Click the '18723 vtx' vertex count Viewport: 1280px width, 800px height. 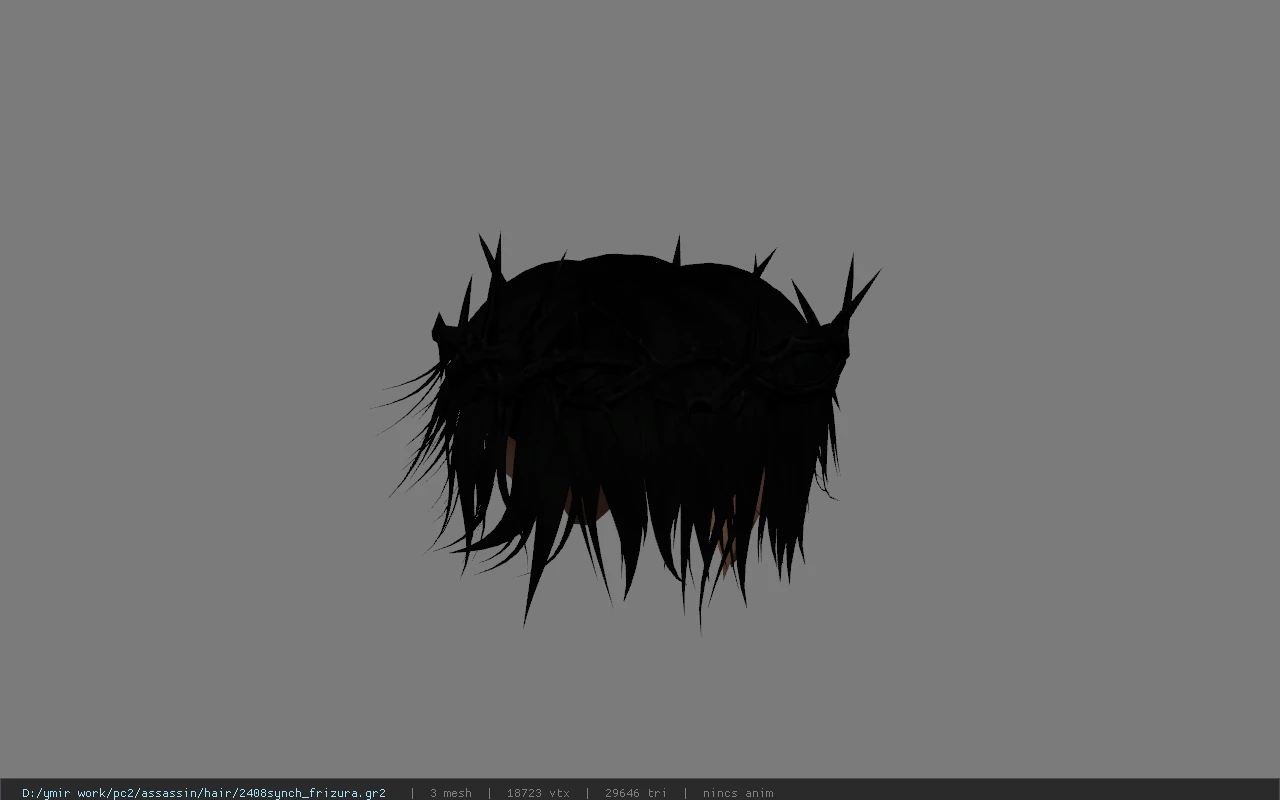538,793
